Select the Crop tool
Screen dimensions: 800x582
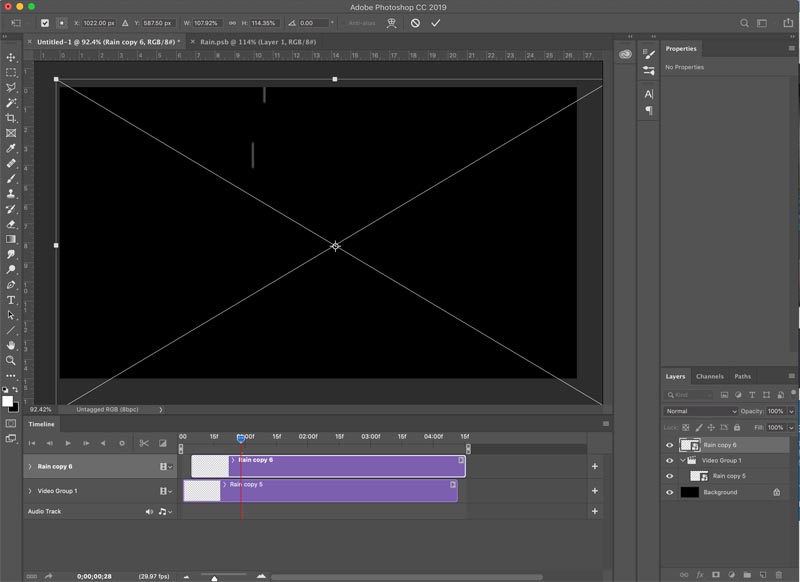click(x=11, y=118)
